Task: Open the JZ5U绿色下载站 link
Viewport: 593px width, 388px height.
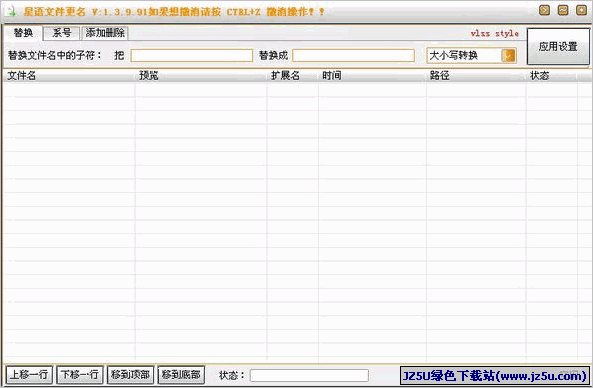Action: point(495,376)
